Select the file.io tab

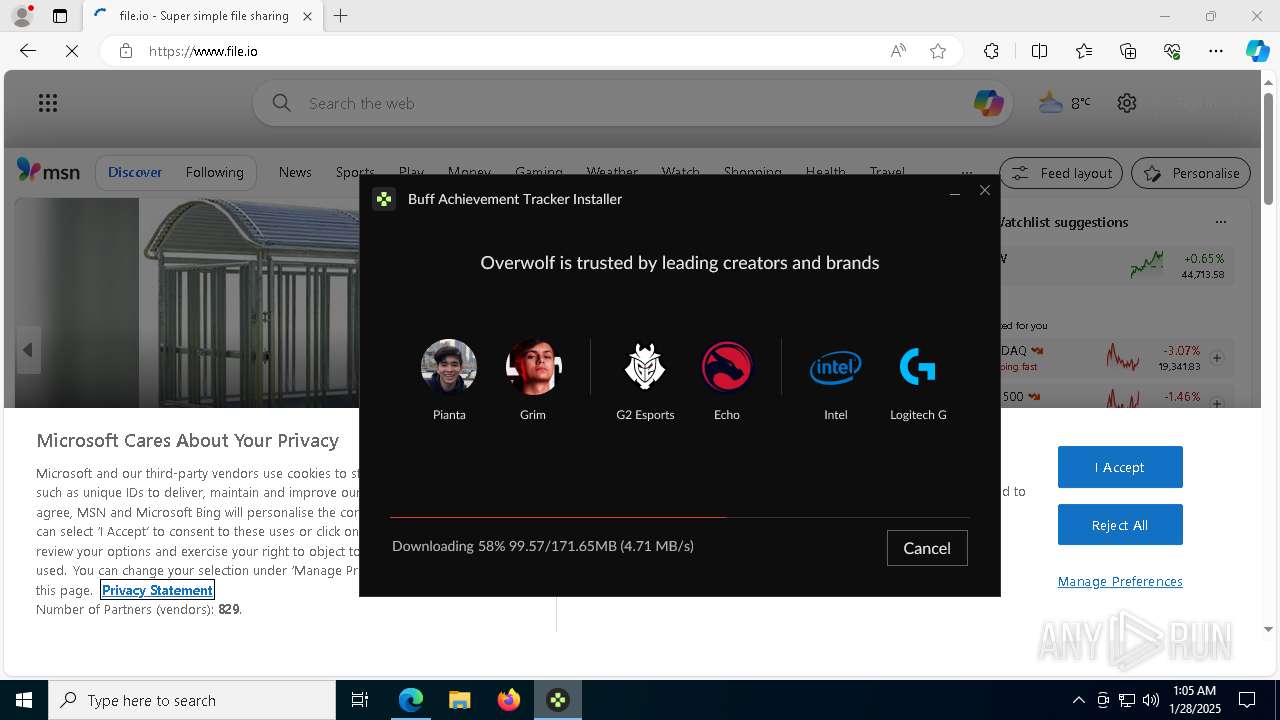point(201,16)
